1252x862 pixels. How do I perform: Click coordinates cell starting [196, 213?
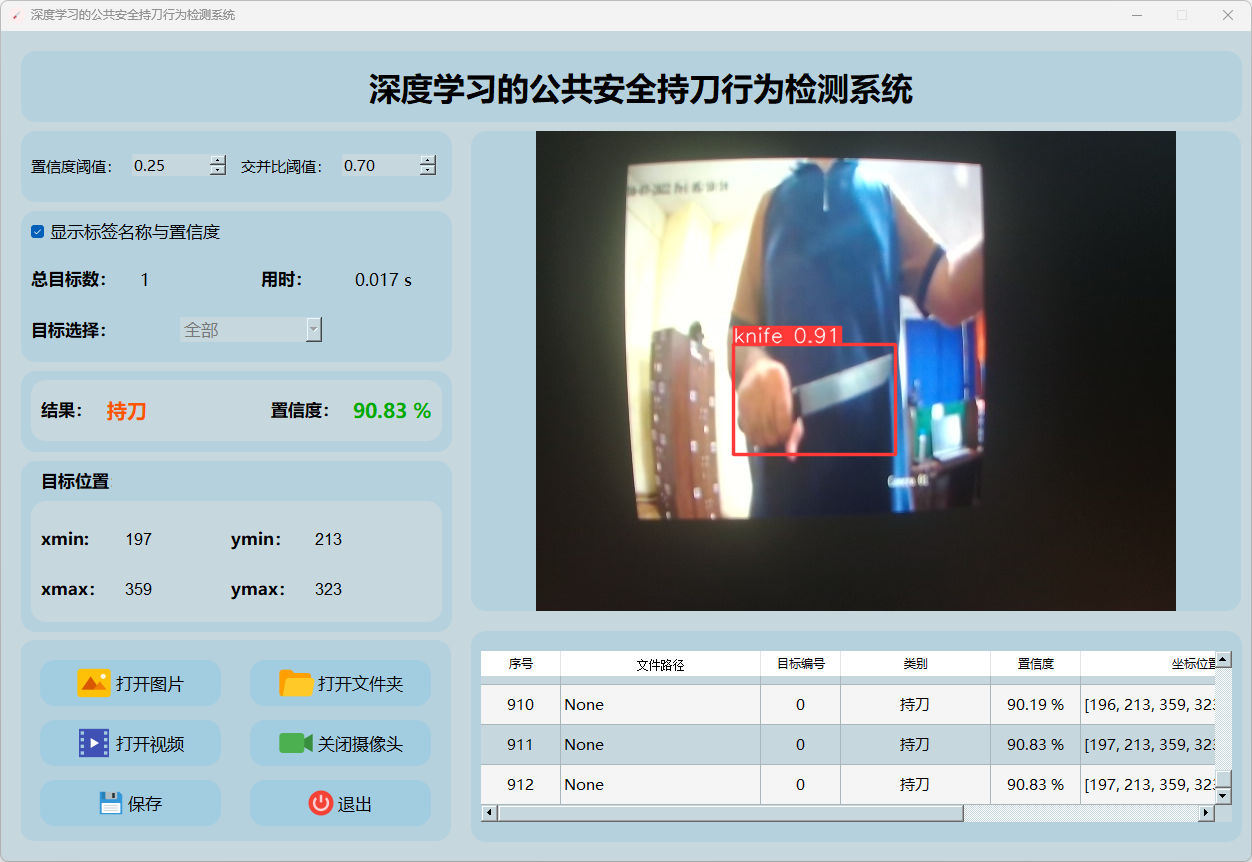(1148, 705)
